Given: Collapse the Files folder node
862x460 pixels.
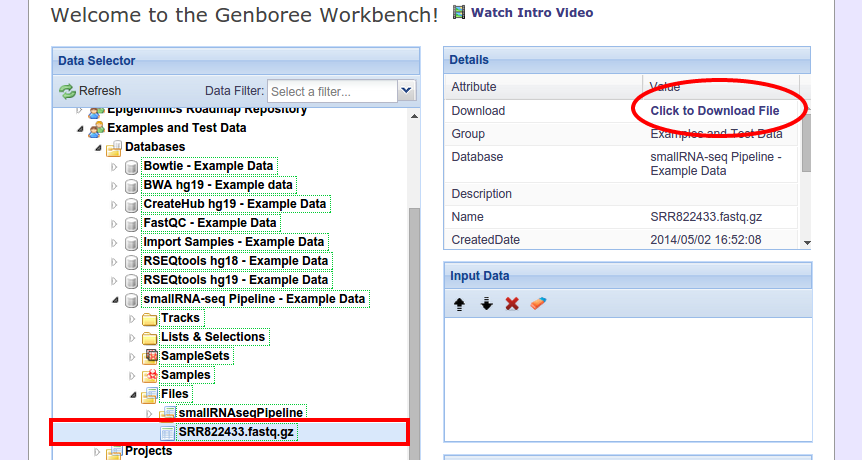Looking at the screenshot, I should pyautogui.click(x=132, y=394).
